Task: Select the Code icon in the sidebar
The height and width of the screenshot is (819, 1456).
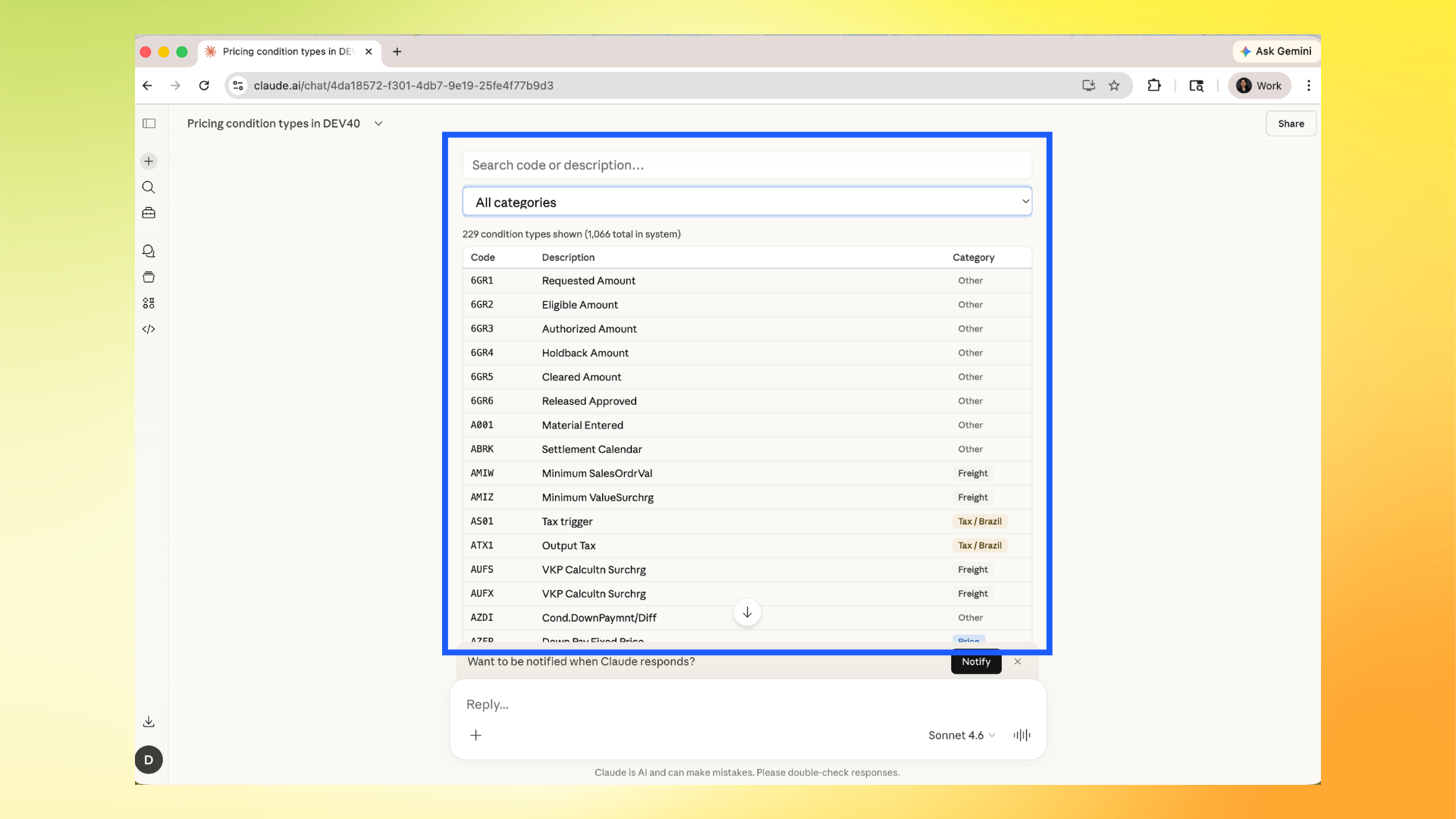Action: 149,328
